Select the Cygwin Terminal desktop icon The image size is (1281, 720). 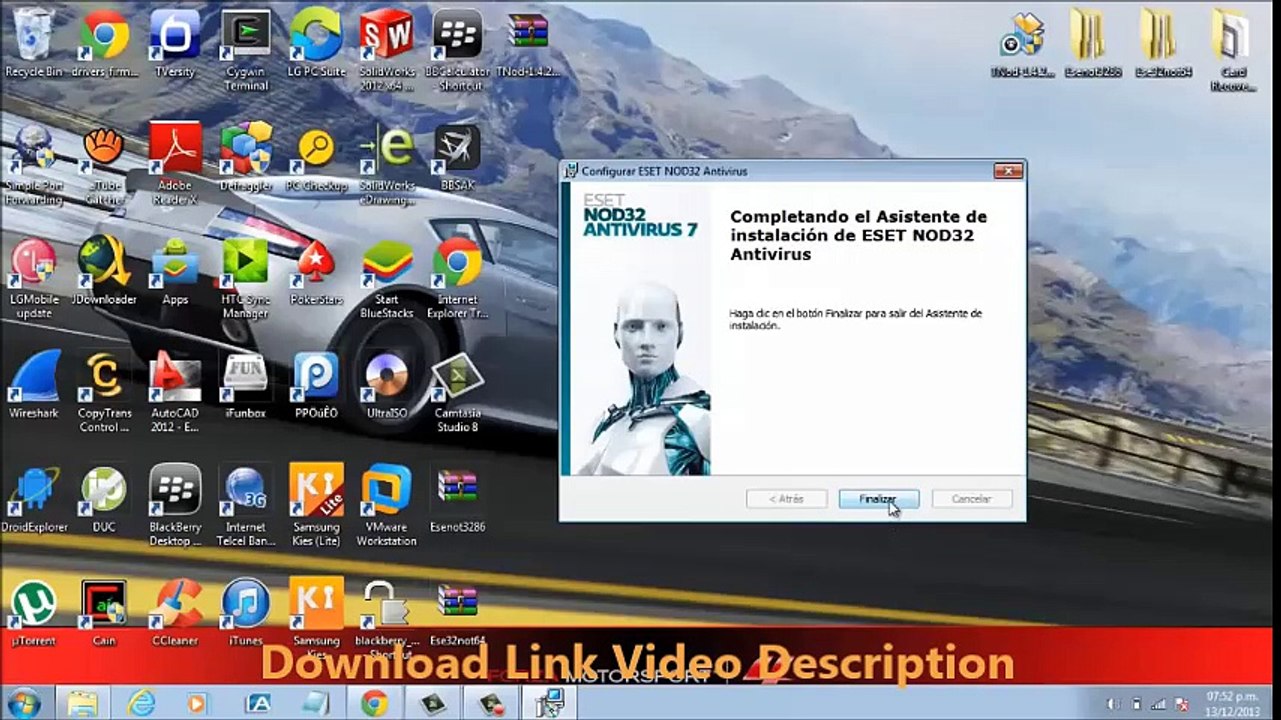246,51
